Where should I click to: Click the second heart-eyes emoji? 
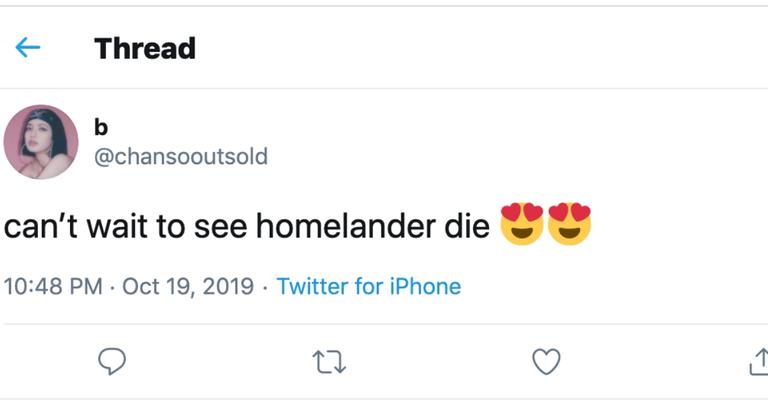point(570,224)
